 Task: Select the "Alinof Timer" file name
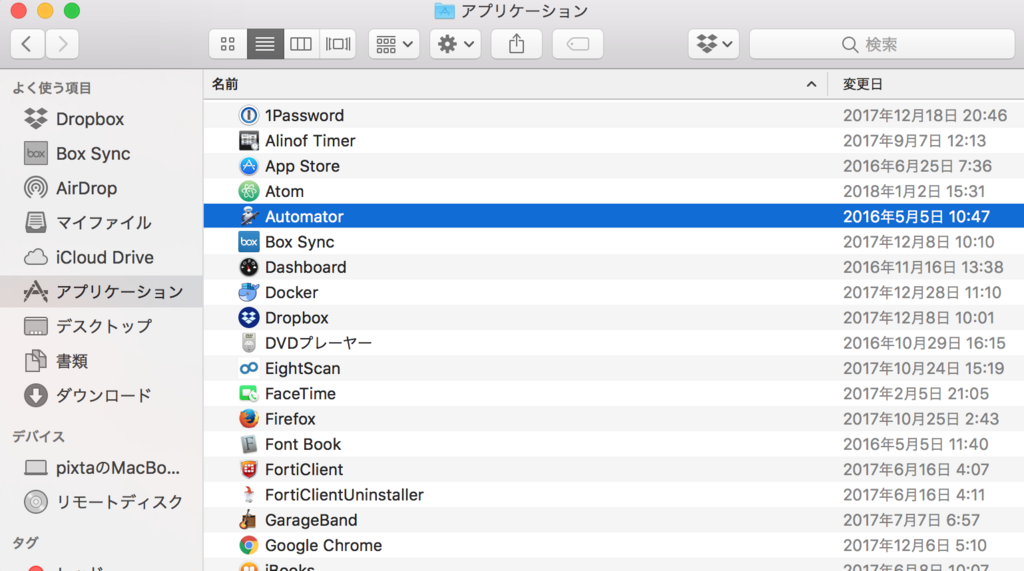[310, 140]
